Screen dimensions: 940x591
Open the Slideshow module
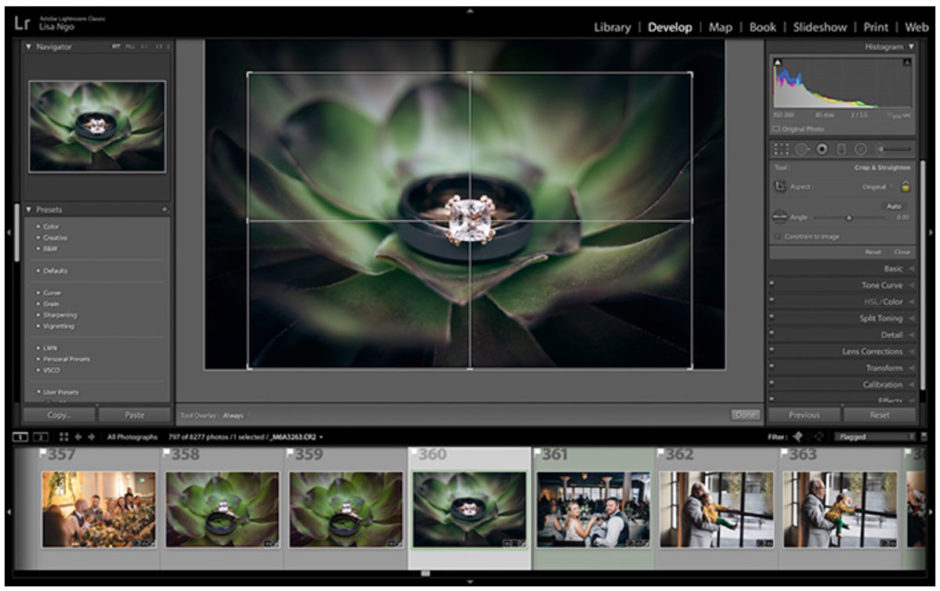point(819,27)
